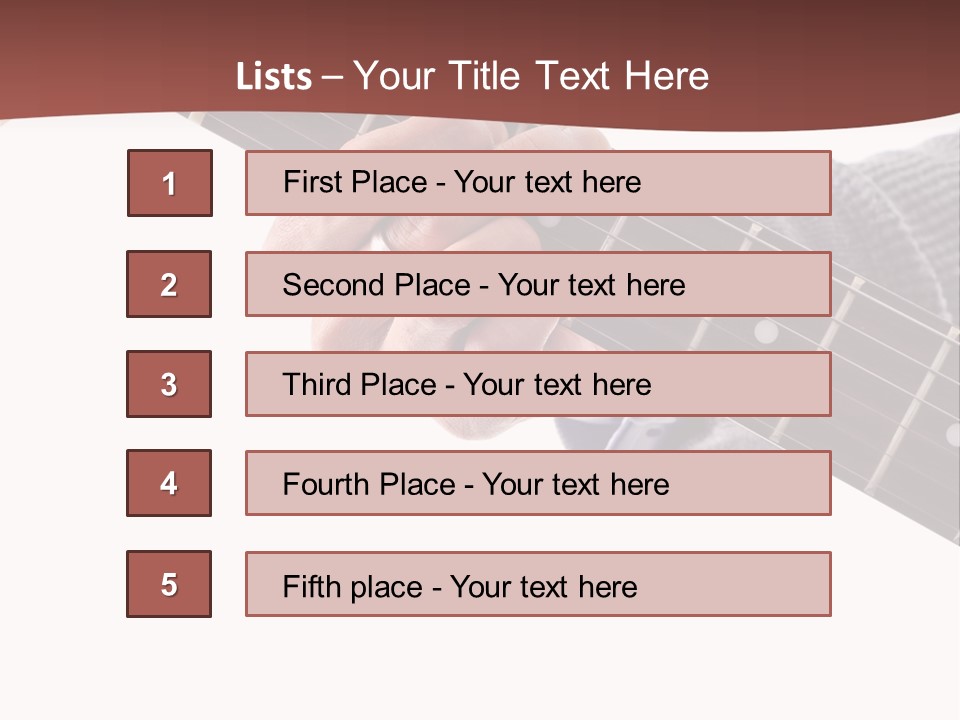
Task: Click the white fret dot on the guitar neck
Action: click(766, 331)
